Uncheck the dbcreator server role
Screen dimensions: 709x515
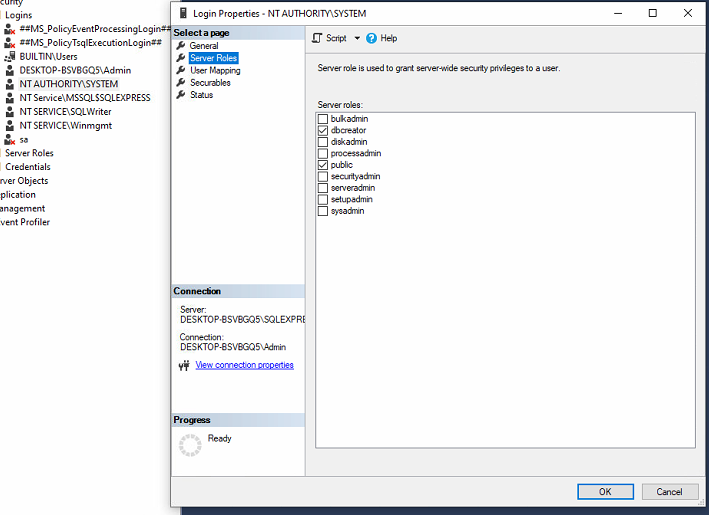(323, 131)
